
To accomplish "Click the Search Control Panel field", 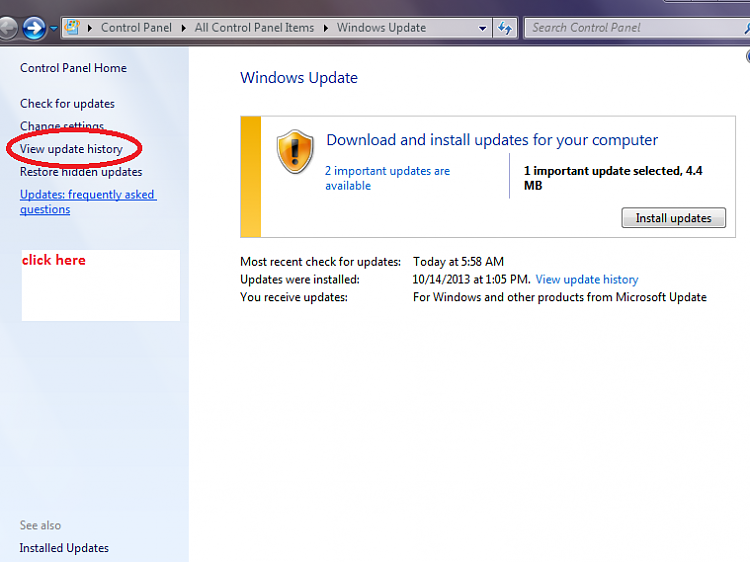I will [636, 28].
